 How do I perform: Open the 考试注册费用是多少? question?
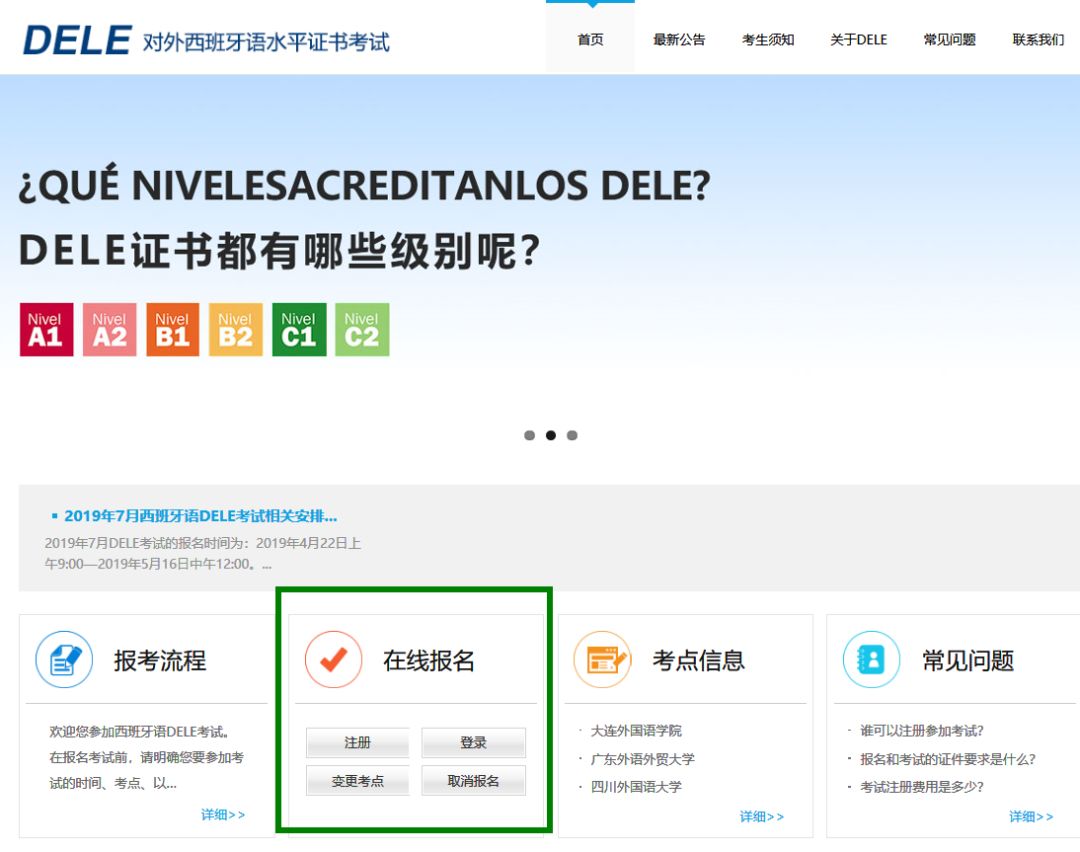click(922, 787)
